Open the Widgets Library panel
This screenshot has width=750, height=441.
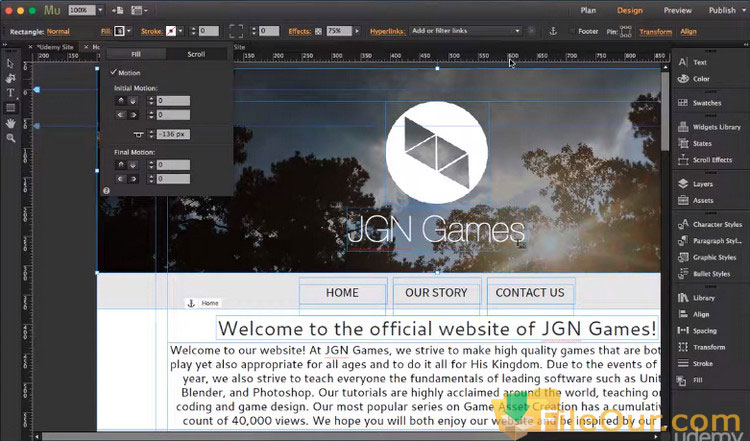709,127
